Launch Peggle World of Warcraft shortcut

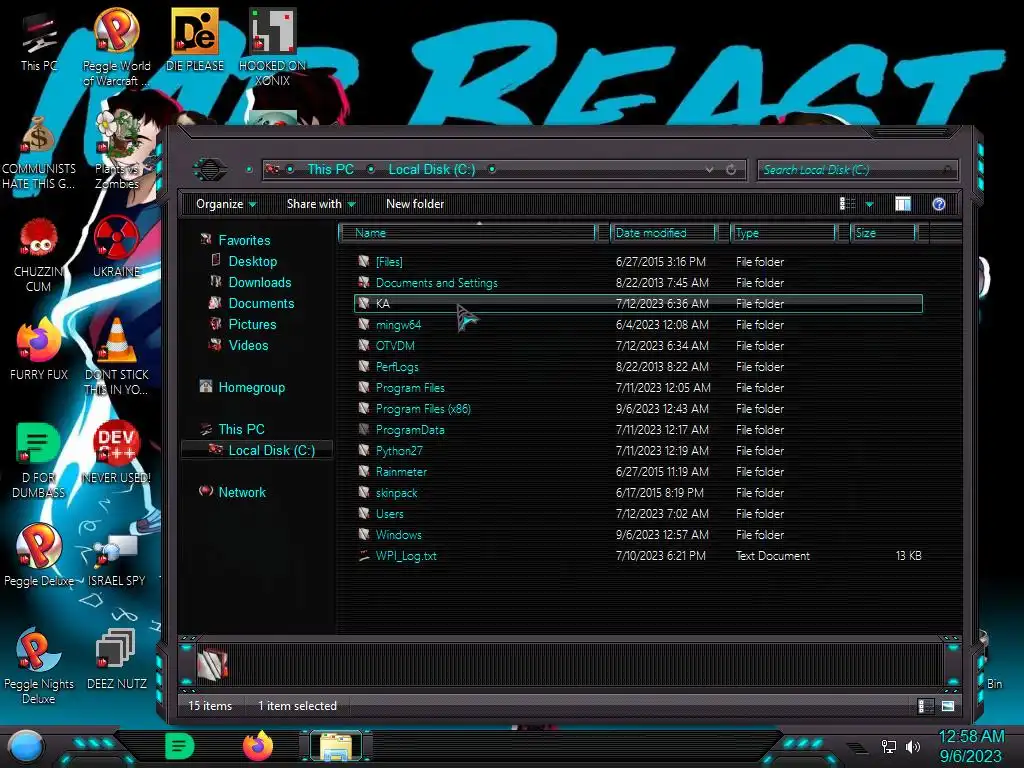click(x=116, y=46)
